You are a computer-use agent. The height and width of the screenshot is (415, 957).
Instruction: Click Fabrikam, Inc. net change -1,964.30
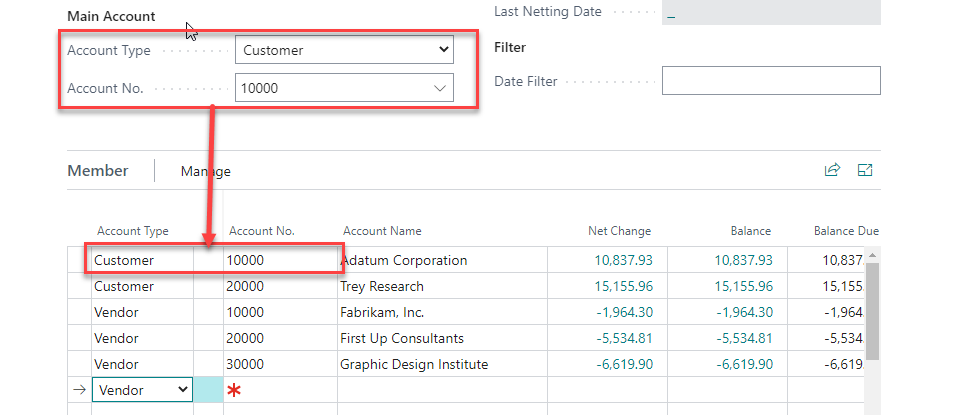coord(624,312)
